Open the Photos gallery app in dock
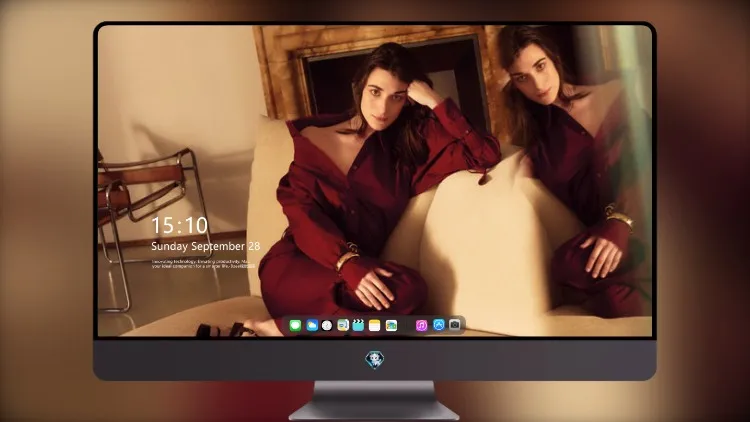Screen dimensions: 750x422 coord(391,326)
